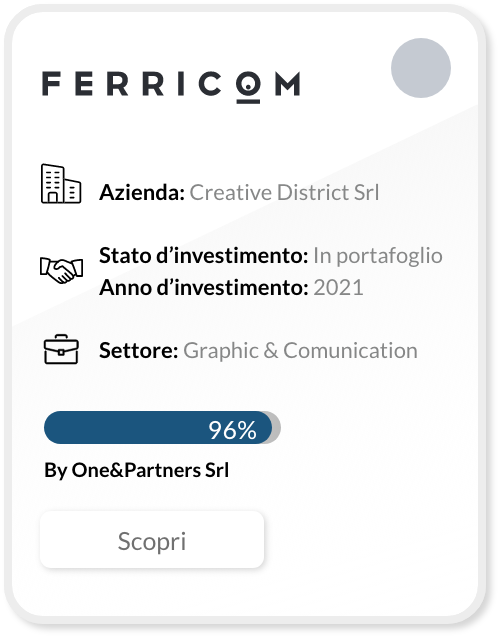
Task: Click the office building icon
Action: 61,184
